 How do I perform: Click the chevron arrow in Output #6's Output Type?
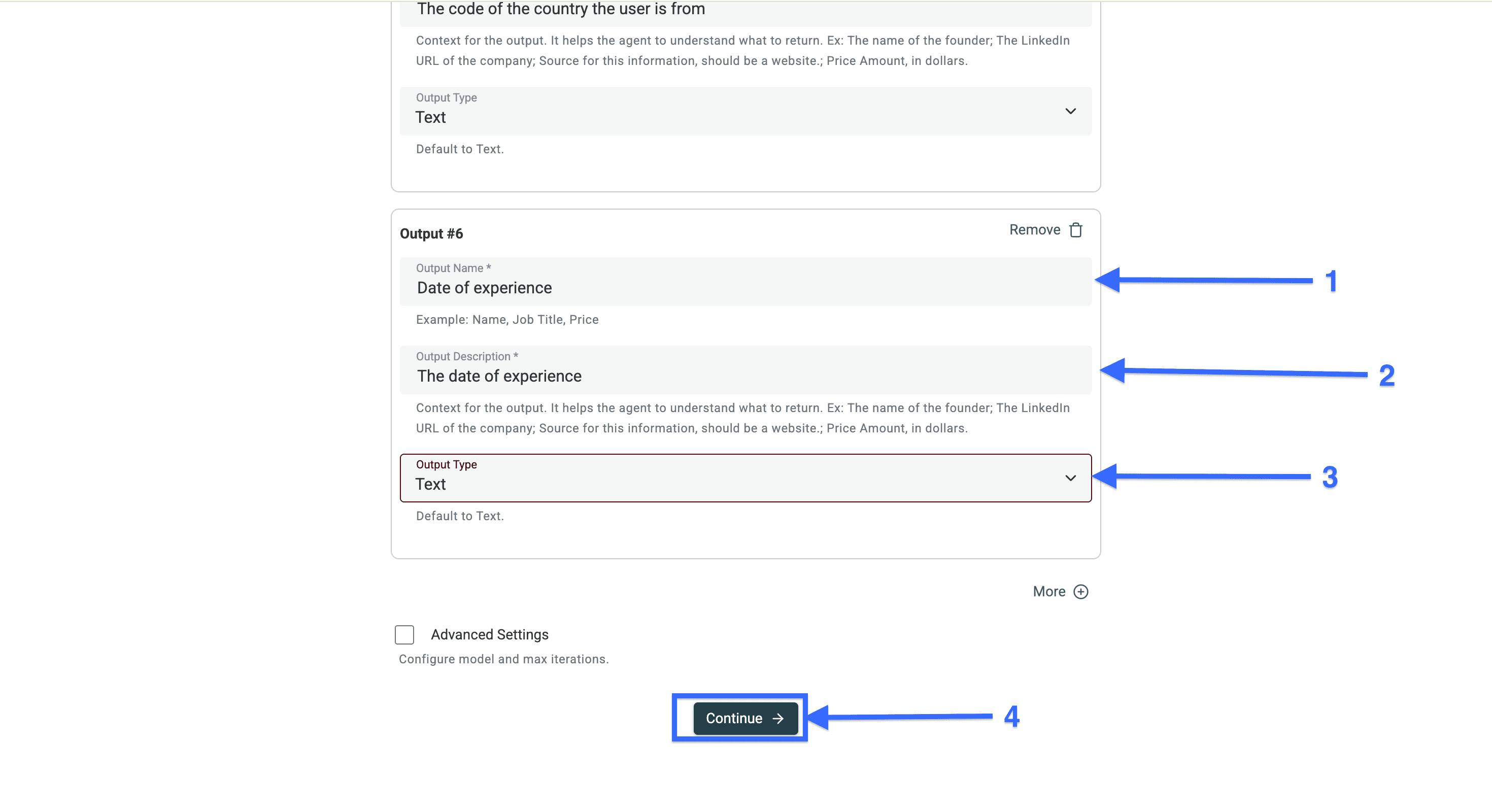coord(1070,478)
